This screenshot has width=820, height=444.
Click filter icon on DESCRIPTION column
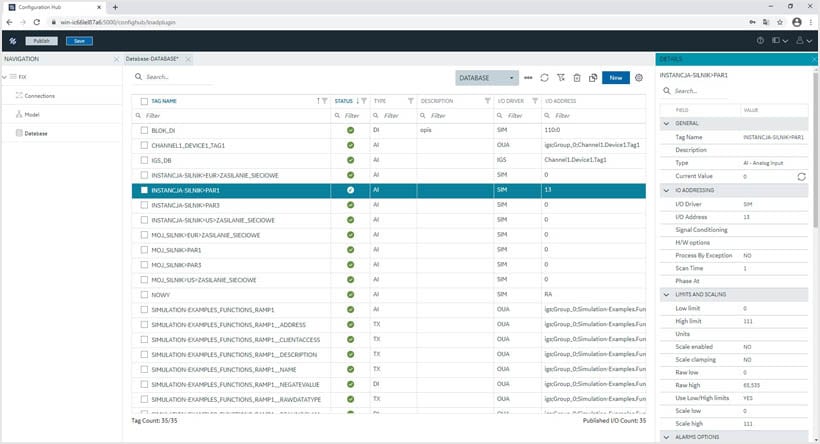[x=487, y=101]
